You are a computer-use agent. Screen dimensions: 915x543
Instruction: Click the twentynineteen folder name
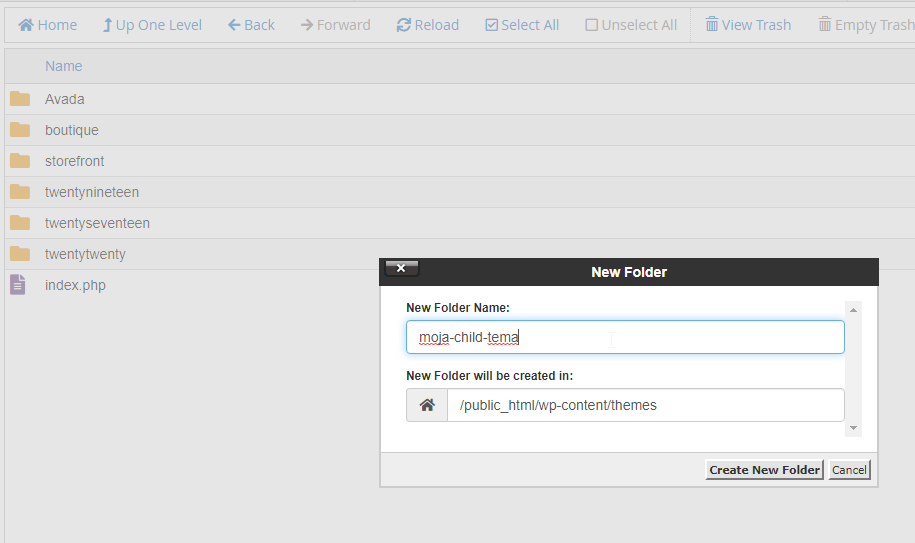point(92,192)
